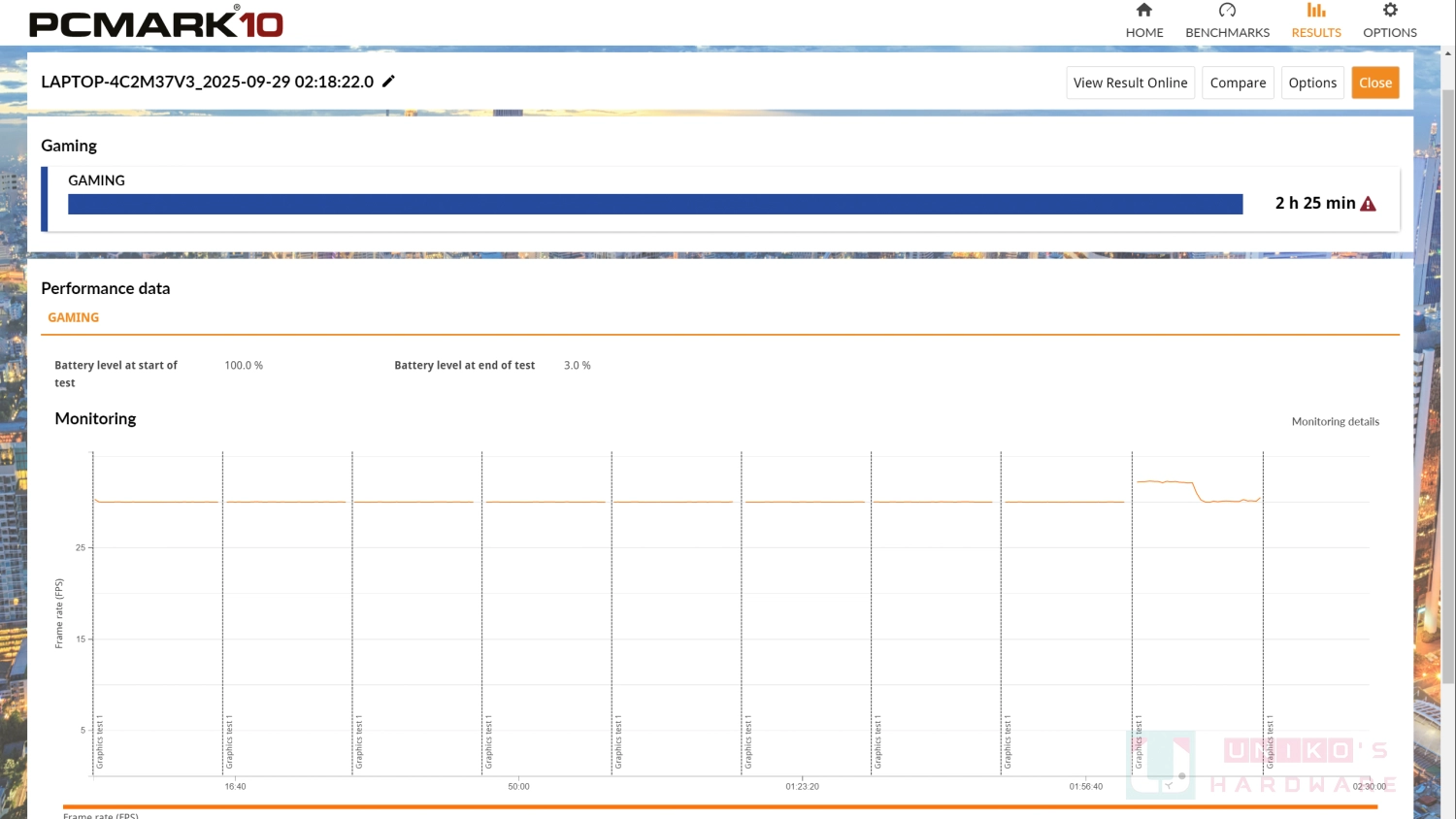Click the Monitoring heading
The height and width of the screenshot is (819, 1456).
(95, 418)
